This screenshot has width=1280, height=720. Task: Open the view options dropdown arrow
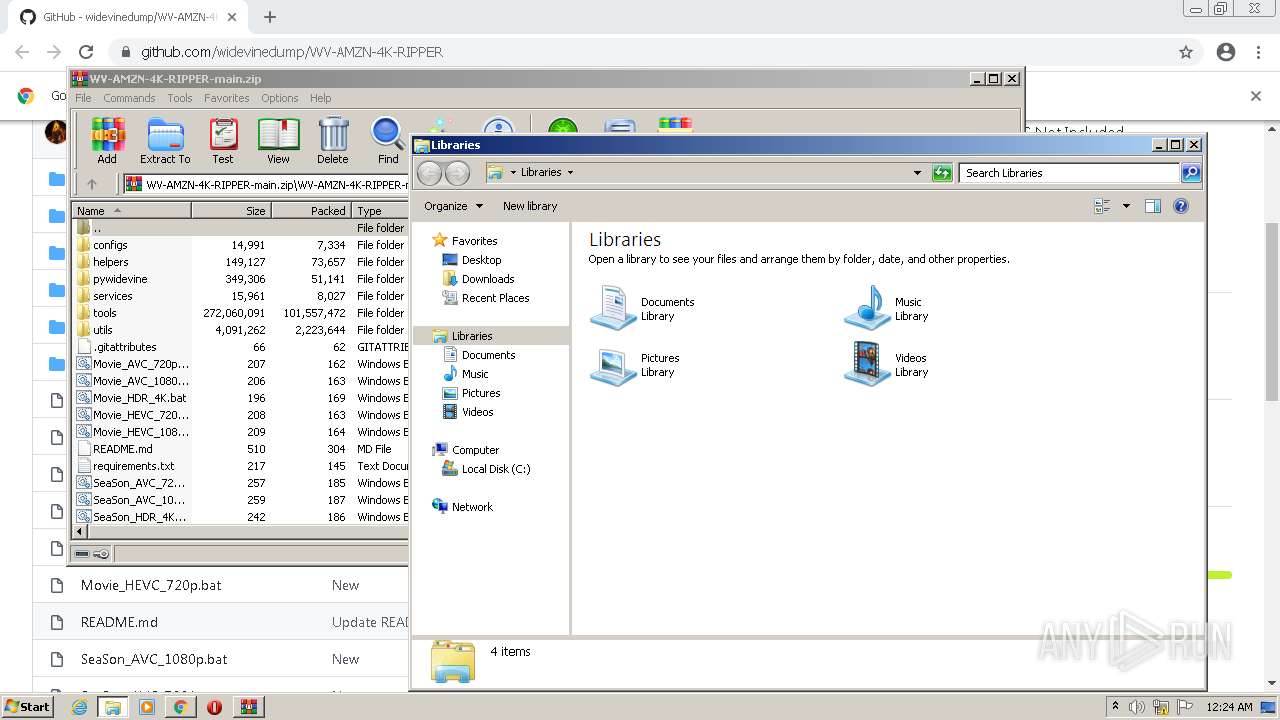1126,206
